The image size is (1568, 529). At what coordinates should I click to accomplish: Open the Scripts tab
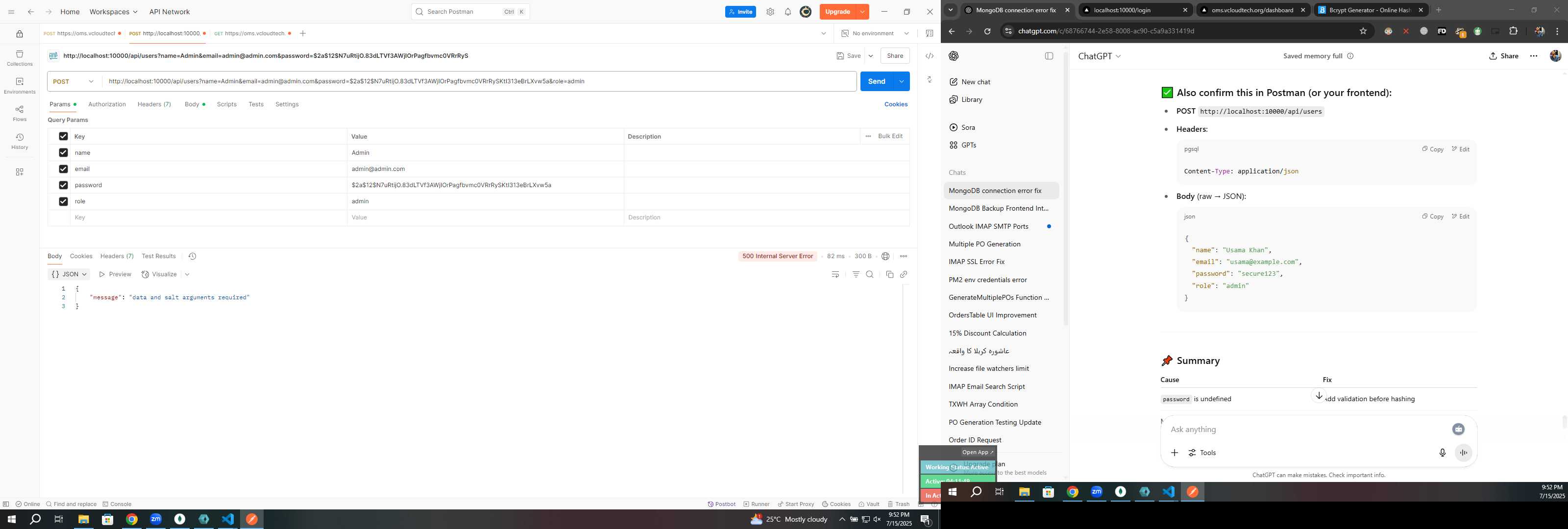pyautogui.click(x=226, y=105)
